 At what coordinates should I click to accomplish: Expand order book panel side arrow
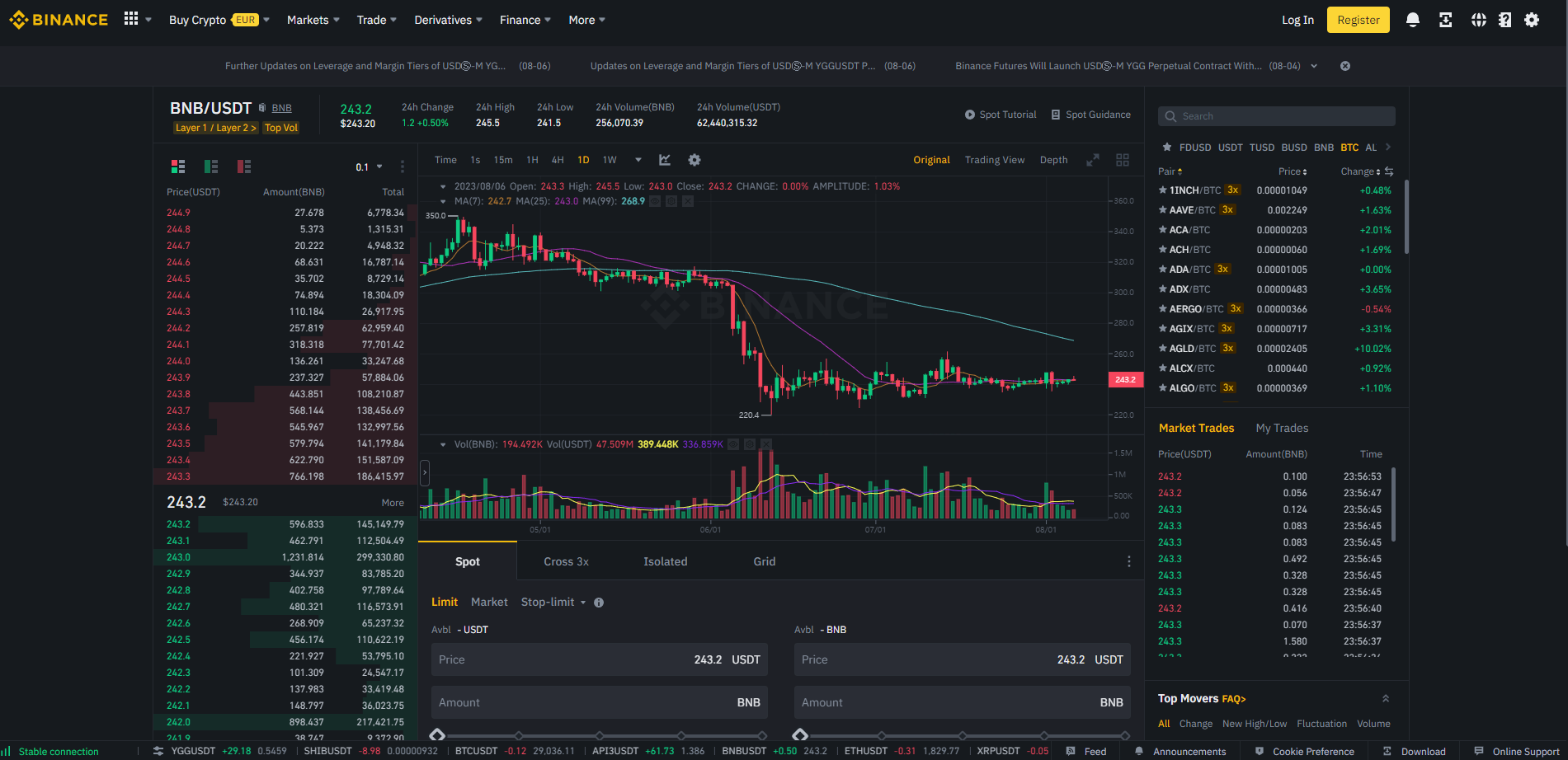[425, 473]
